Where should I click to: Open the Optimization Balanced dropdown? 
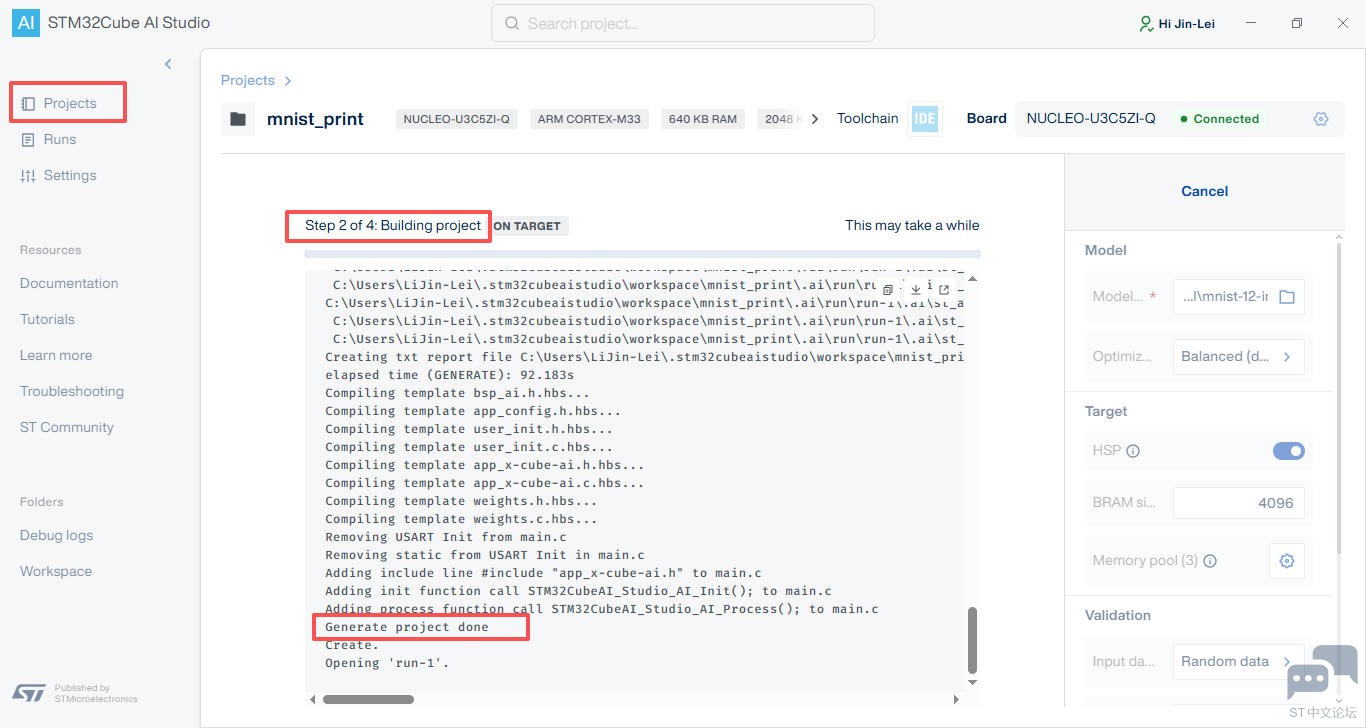(1238, 356)
